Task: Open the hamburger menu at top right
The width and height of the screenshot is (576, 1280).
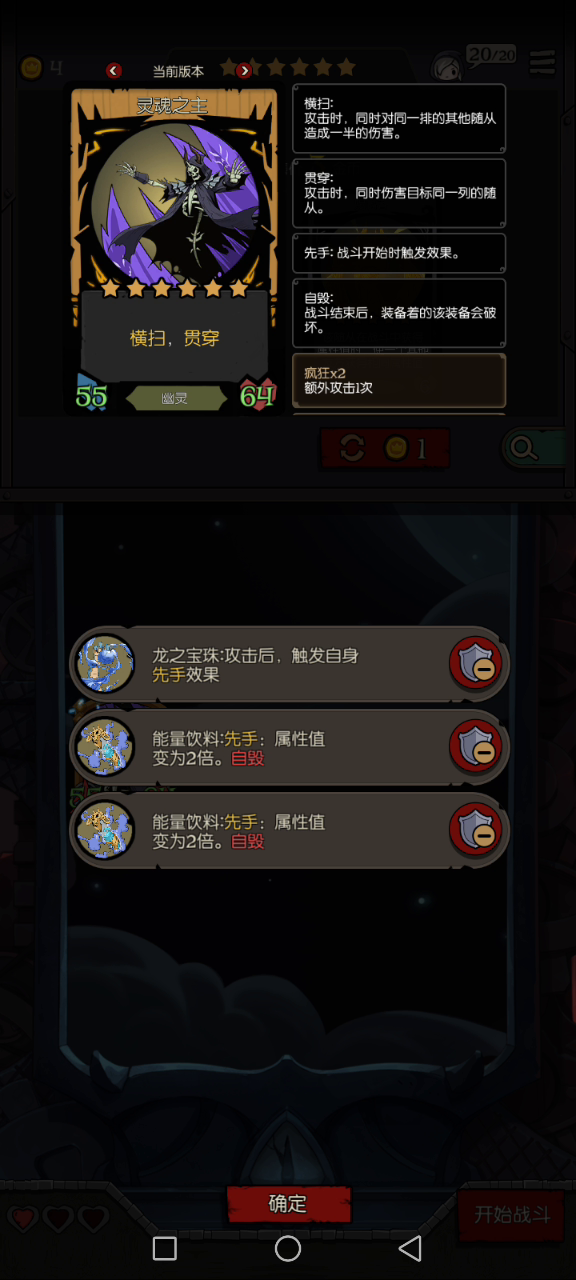Action: point(543,62)
